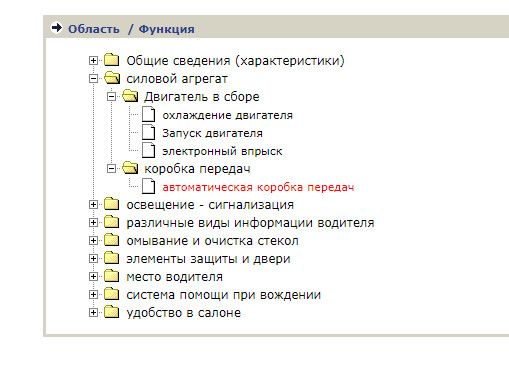Click the электронный впрыск document icon

[x=148, y=150]
